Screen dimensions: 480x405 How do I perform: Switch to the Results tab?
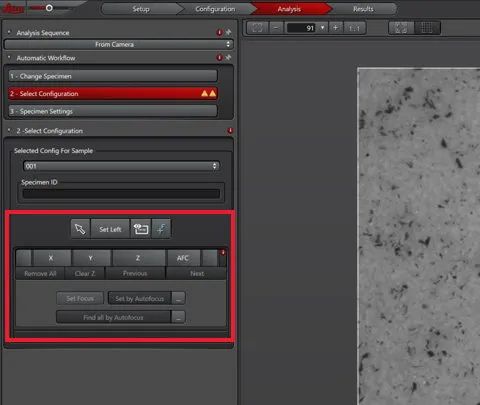pyautogui.click(x=363, y=9)
